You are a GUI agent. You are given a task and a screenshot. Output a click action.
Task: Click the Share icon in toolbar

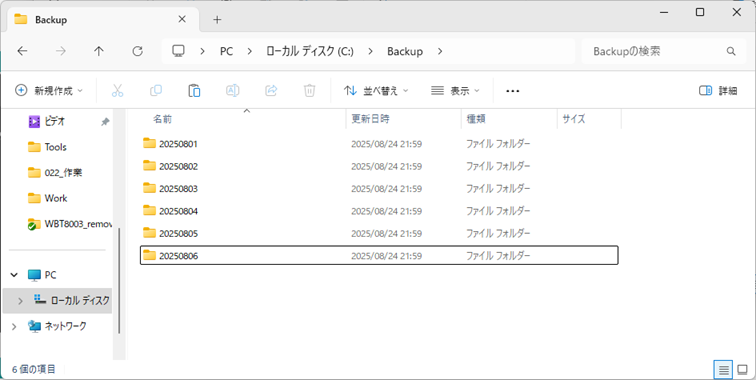tap(271, 91)
